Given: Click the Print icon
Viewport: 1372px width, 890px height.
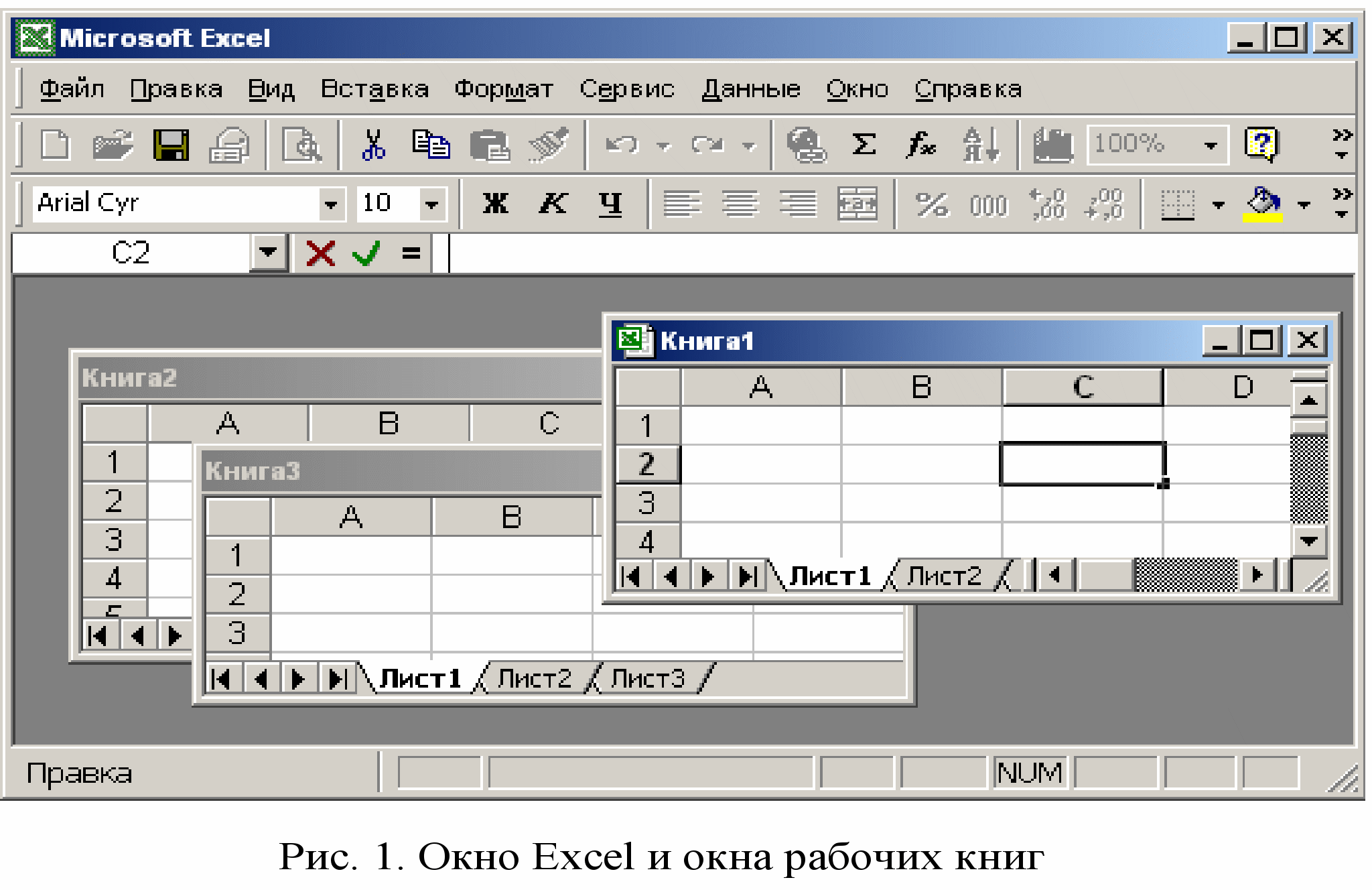Looking at the screenshot, I should click(x=229, y=145).
